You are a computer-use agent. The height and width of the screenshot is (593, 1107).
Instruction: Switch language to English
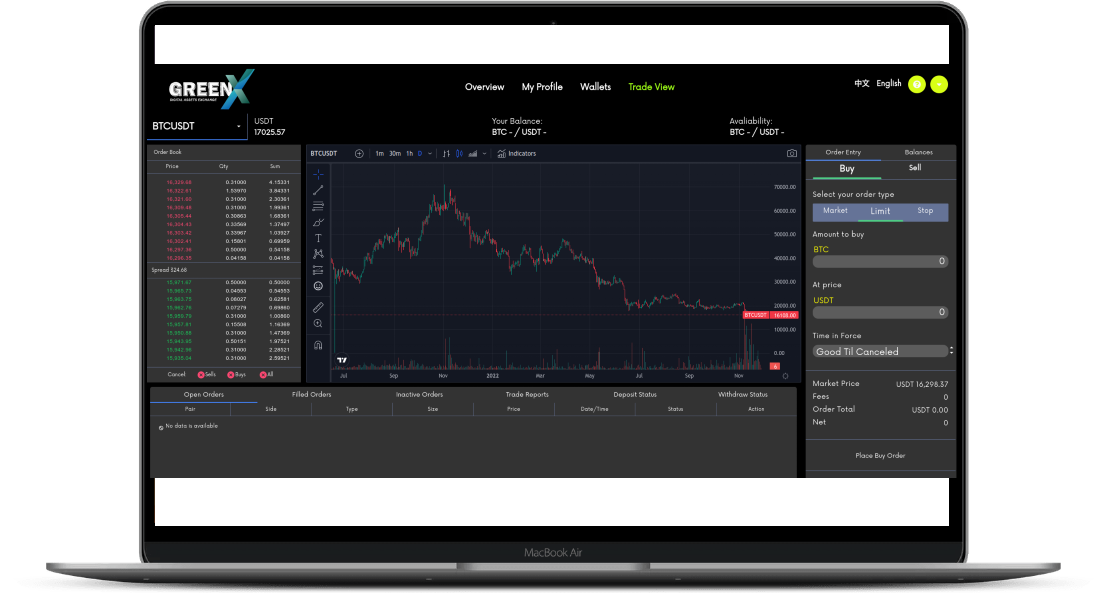[889, 83]
